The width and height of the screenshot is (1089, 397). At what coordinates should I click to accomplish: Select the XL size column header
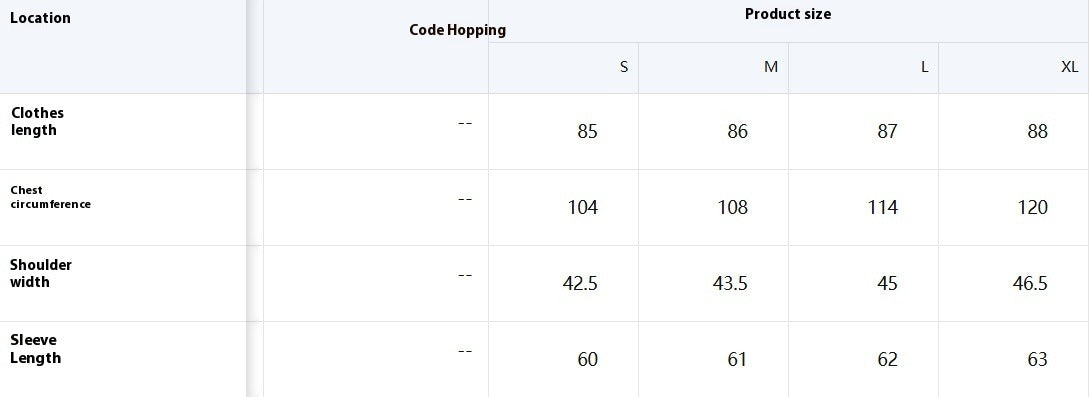click(1070, 67)
